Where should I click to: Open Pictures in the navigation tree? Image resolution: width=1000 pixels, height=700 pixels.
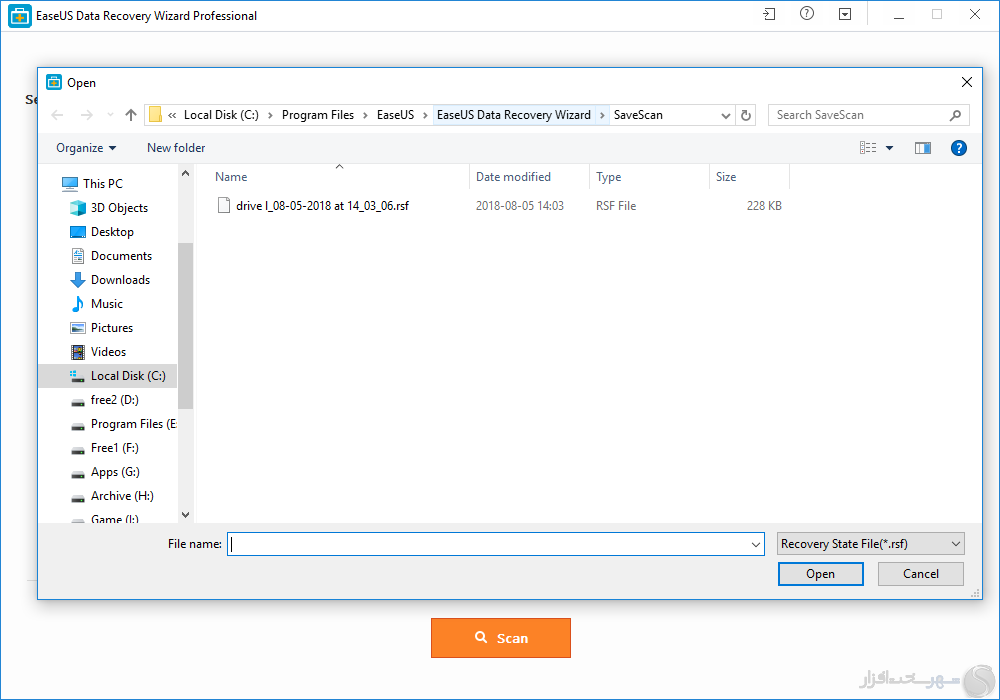pyautogui.click(x=102, y=328)
